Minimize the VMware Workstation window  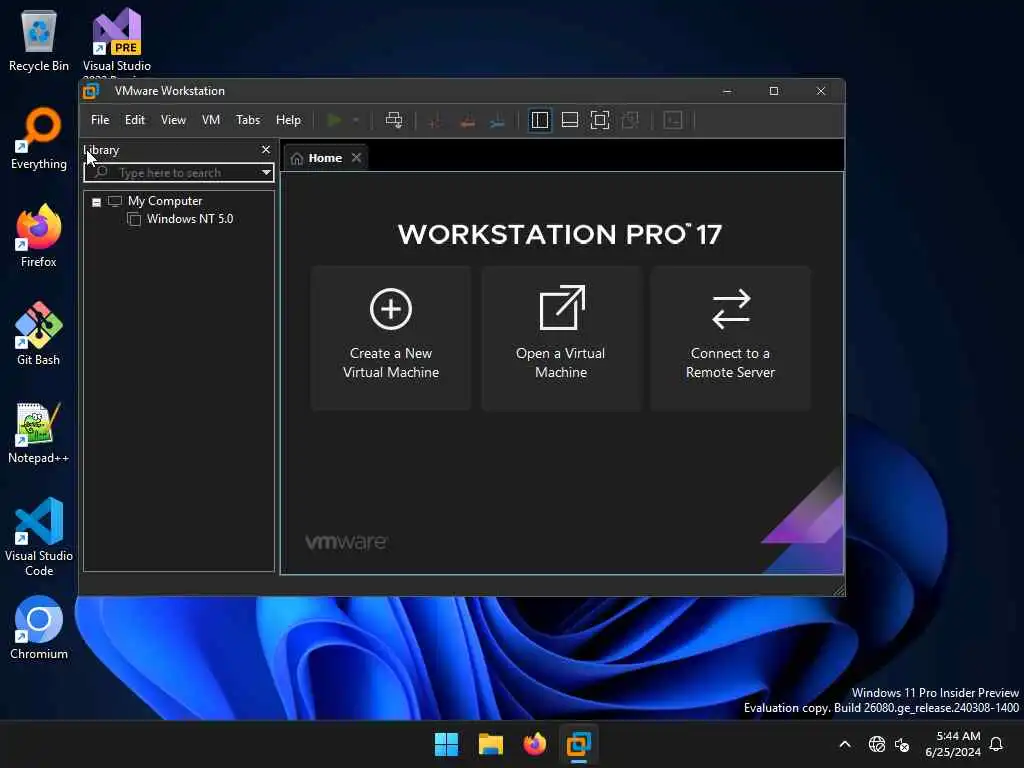[x=727, y=91]
